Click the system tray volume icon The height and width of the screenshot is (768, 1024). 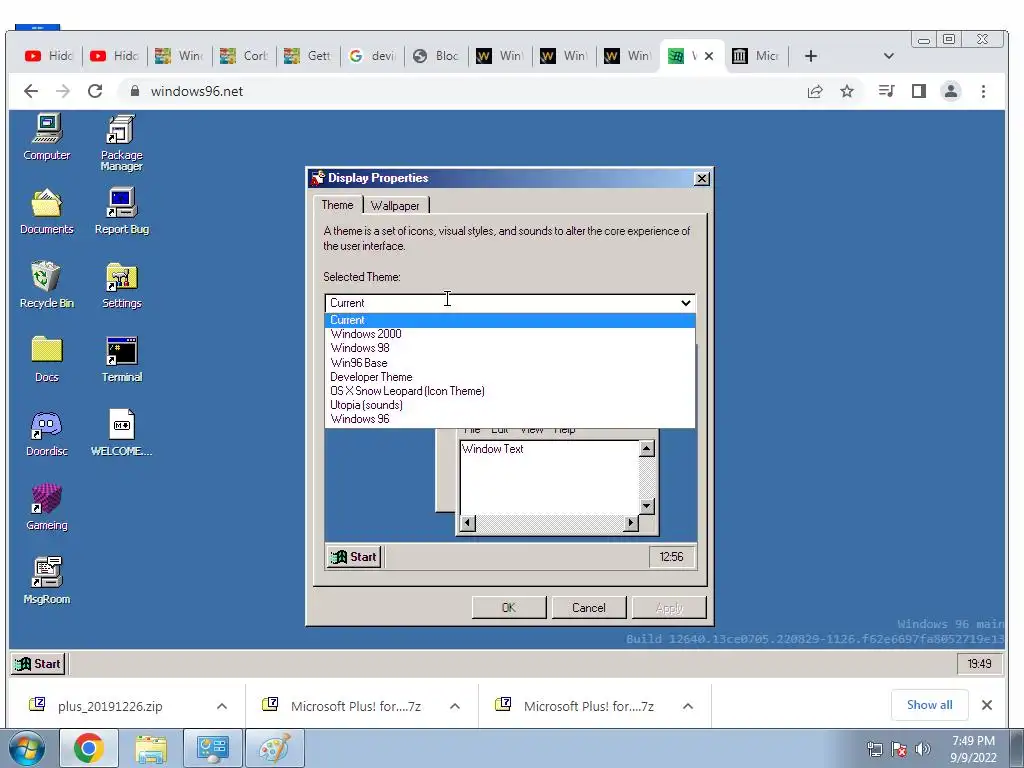tap(922, 749)
